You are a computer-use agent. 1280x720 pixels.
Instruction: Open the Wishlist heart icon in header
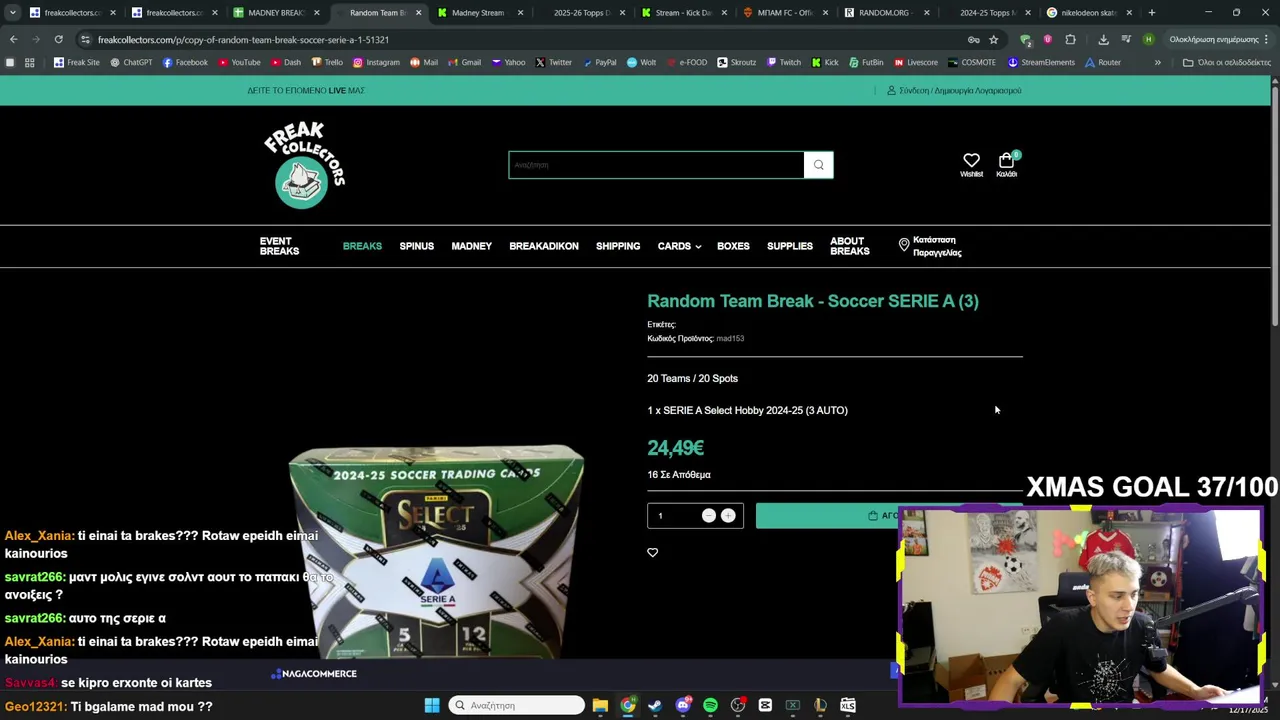pyautogui.click(x=971, y=165)
